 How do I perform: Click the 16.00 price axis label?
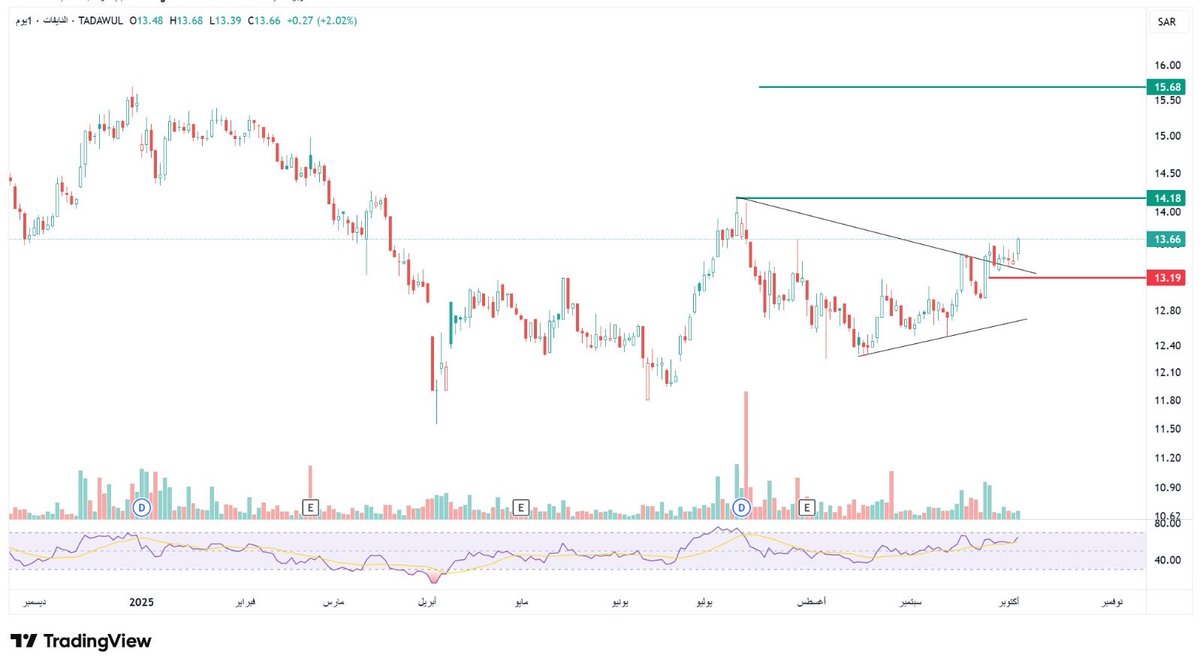[1168, 66]
